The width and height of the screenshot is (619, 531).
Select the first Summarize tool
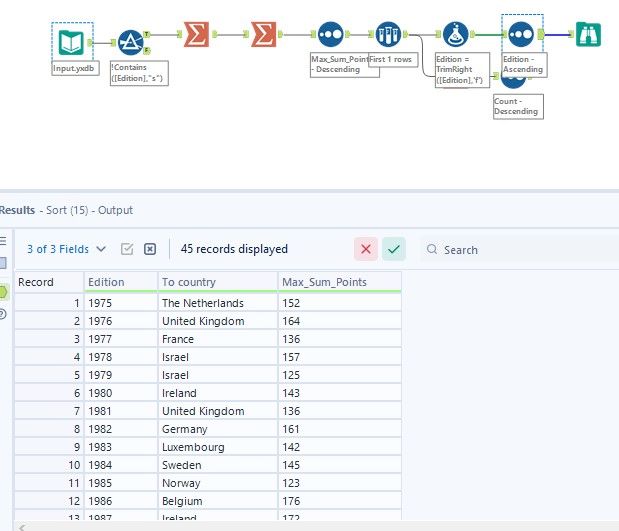[196, 34]
